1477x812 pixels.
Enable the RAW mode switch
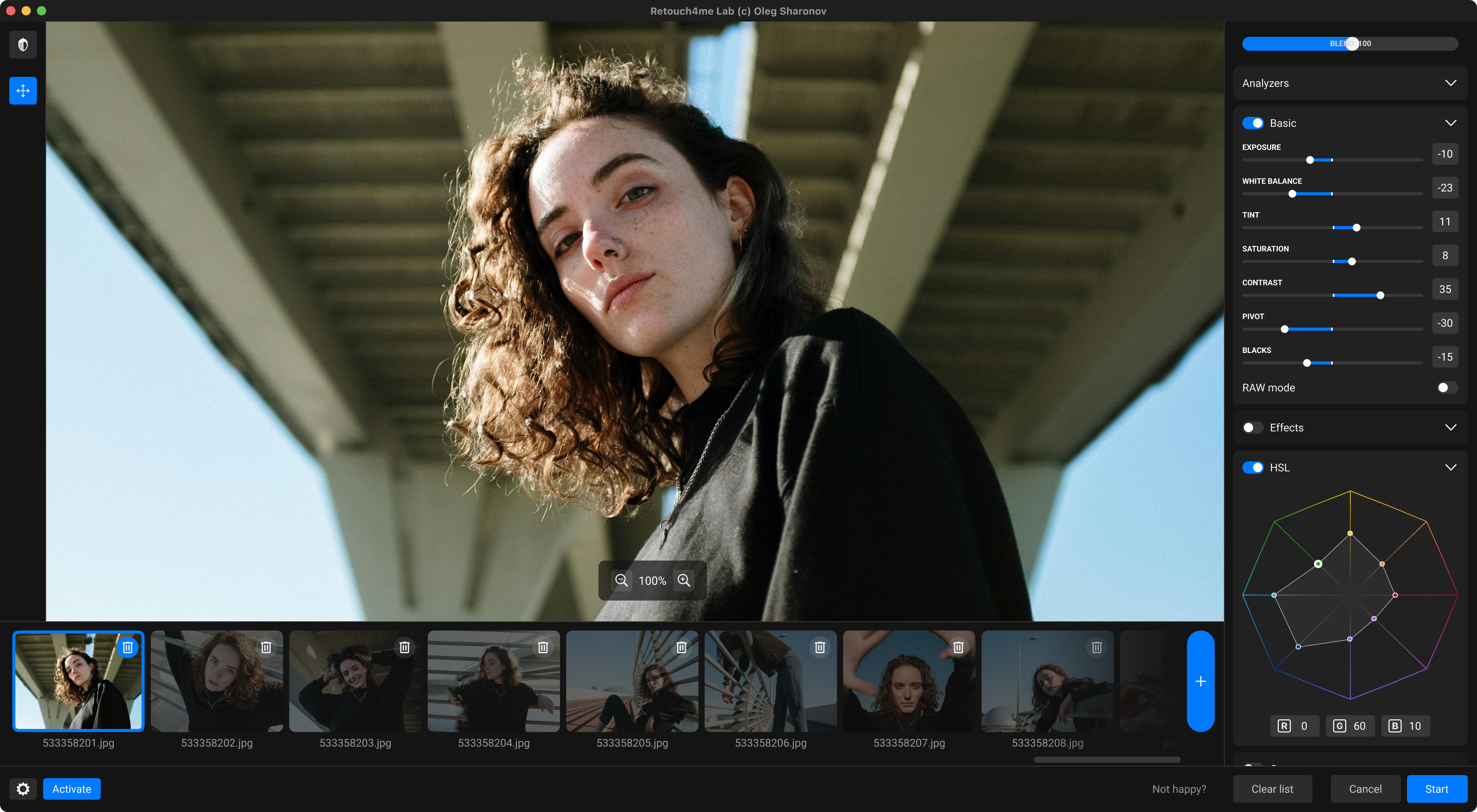pyautogui.click(x=1444, y=388)
